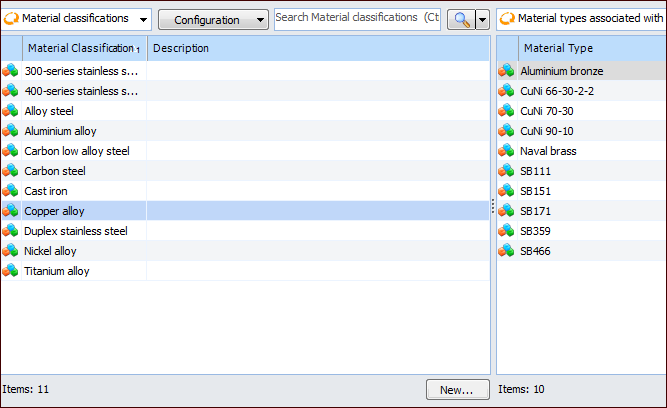The width and height of the screenshot is (667, 408).
Task: Select the Aluminium alloy classification
Action: pos(60,131)
